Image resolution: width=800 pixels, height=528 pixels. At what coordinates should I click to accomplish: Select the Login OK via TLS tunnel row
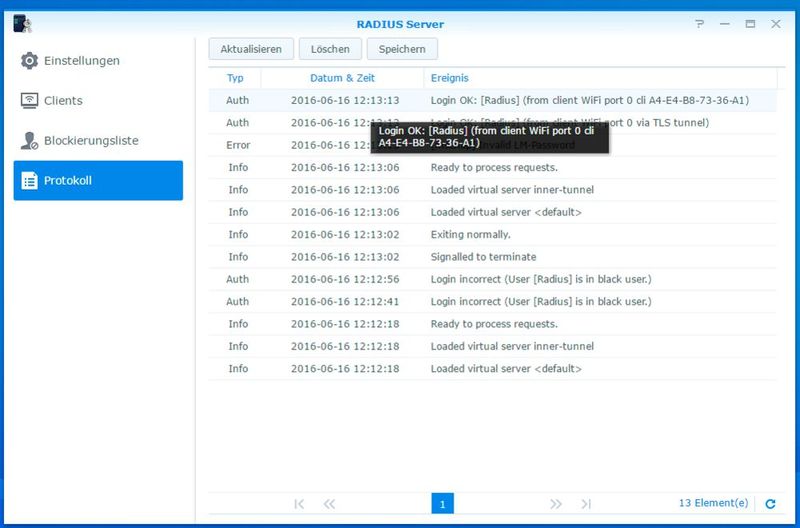point(492,122)
